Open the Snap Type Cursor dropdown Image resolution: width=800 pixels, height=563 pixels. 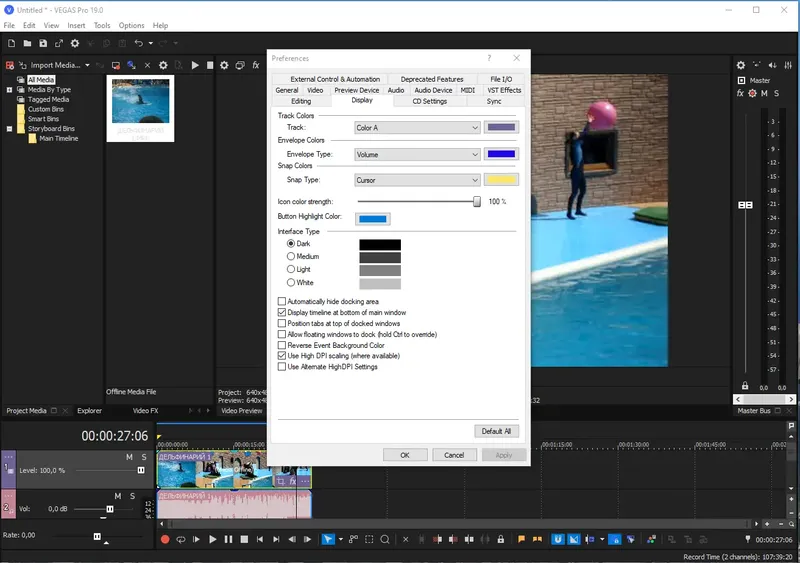coord(417,181)
